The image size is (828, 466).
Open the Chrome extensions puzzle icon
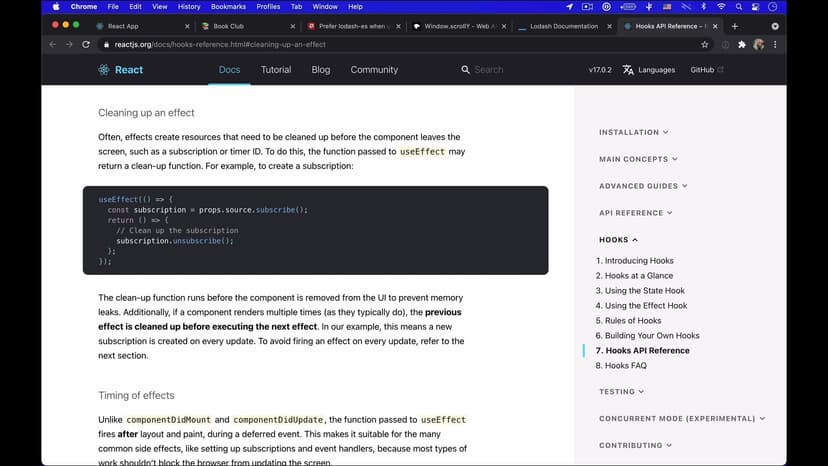tap(741, 45)
